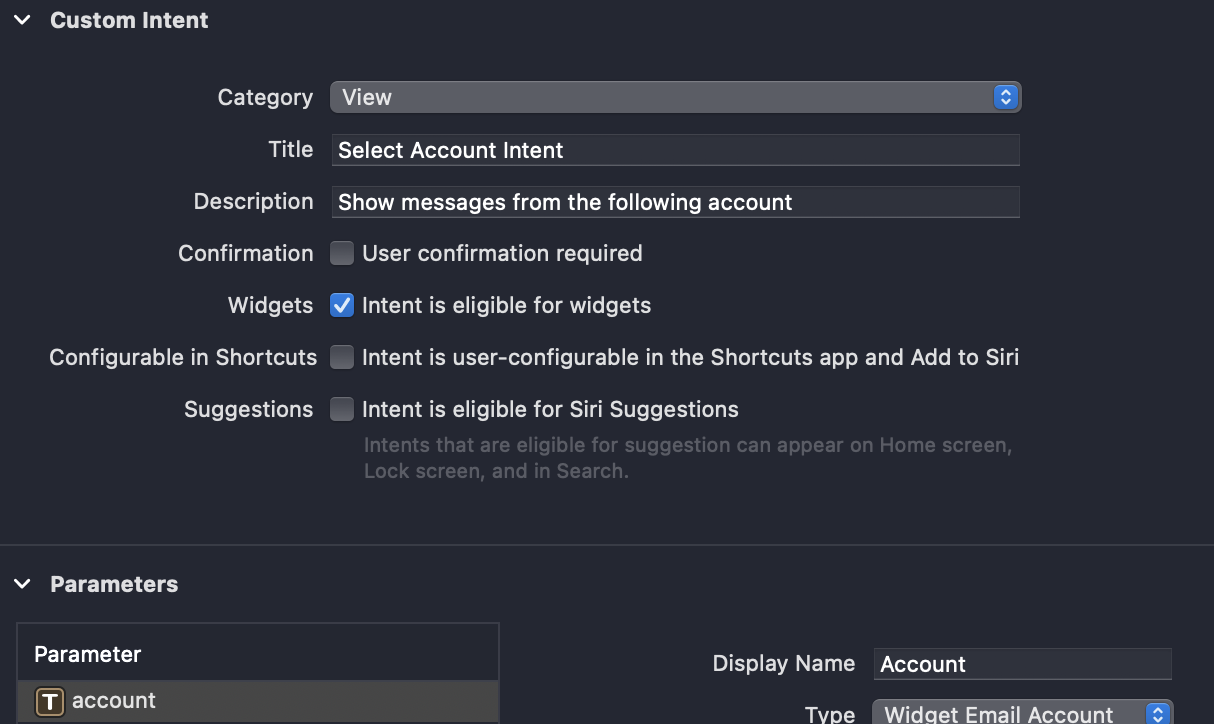
Task: Click the Display Name field containing Account
Action: coord(1022,664)
